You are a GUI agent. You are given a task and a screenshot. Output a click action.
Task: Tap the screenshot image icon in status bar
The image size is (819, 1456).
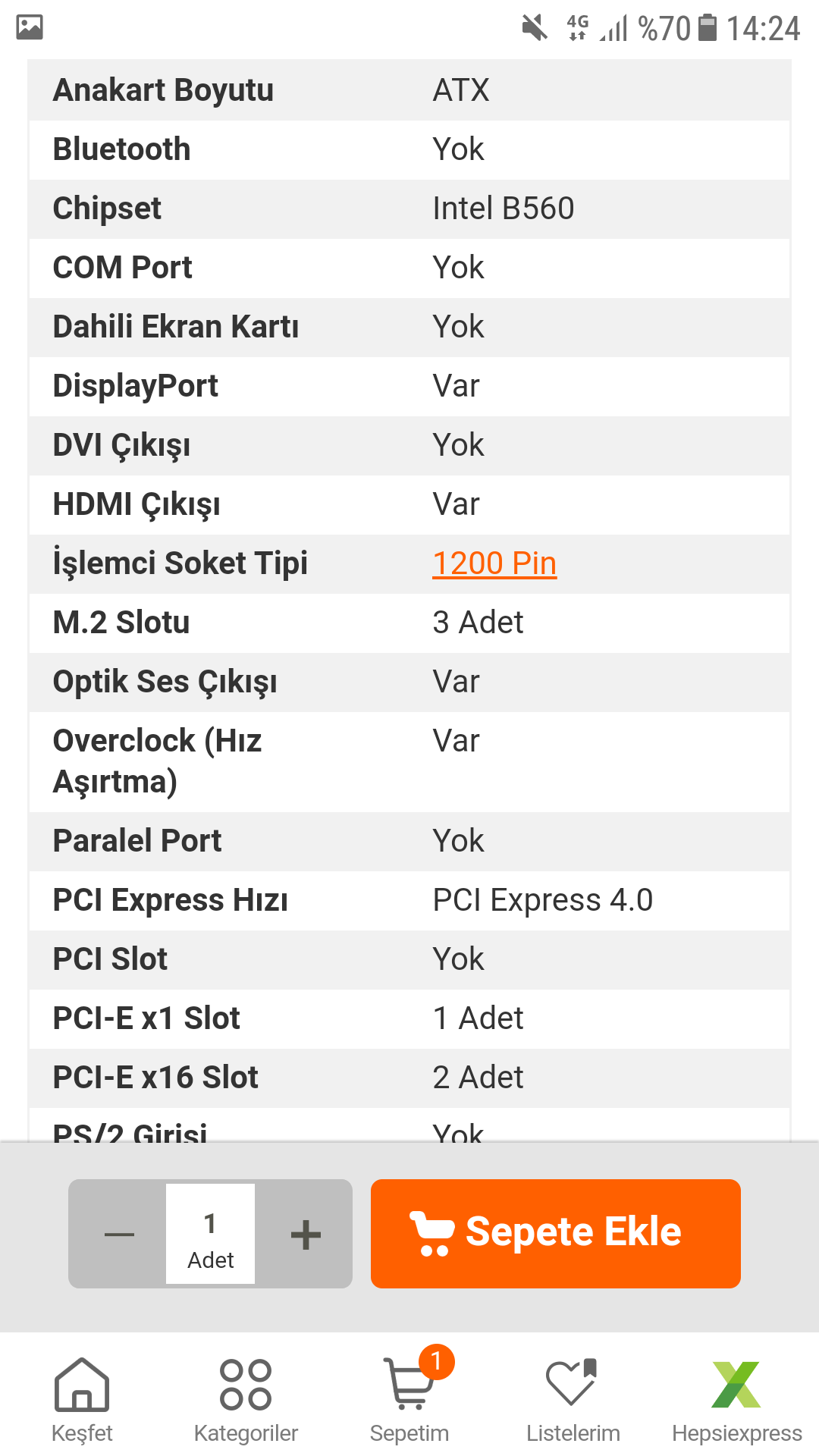click(x=28, y=27)
